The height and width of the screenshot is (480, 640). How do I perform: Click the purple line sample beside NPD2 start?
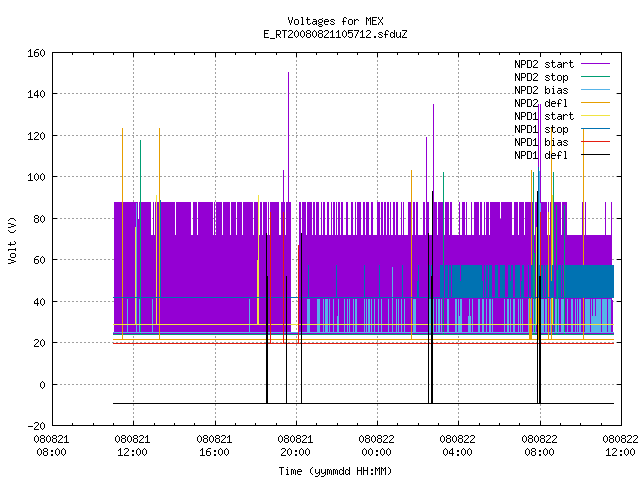point(596,64)
